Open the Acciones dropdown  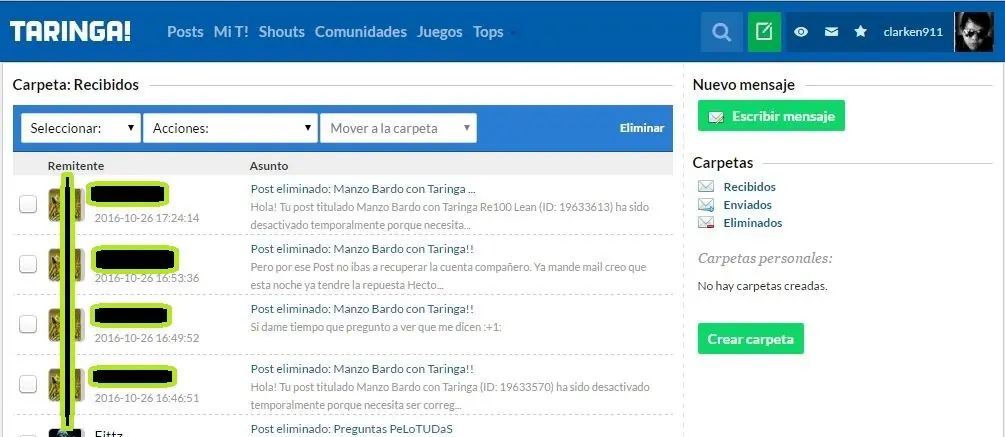pos(231,128)
